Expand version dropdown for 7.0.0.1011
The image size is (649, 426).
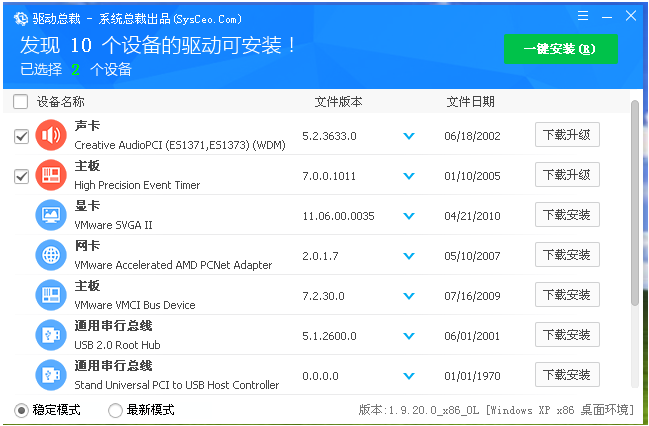click(x=409, y=176)
